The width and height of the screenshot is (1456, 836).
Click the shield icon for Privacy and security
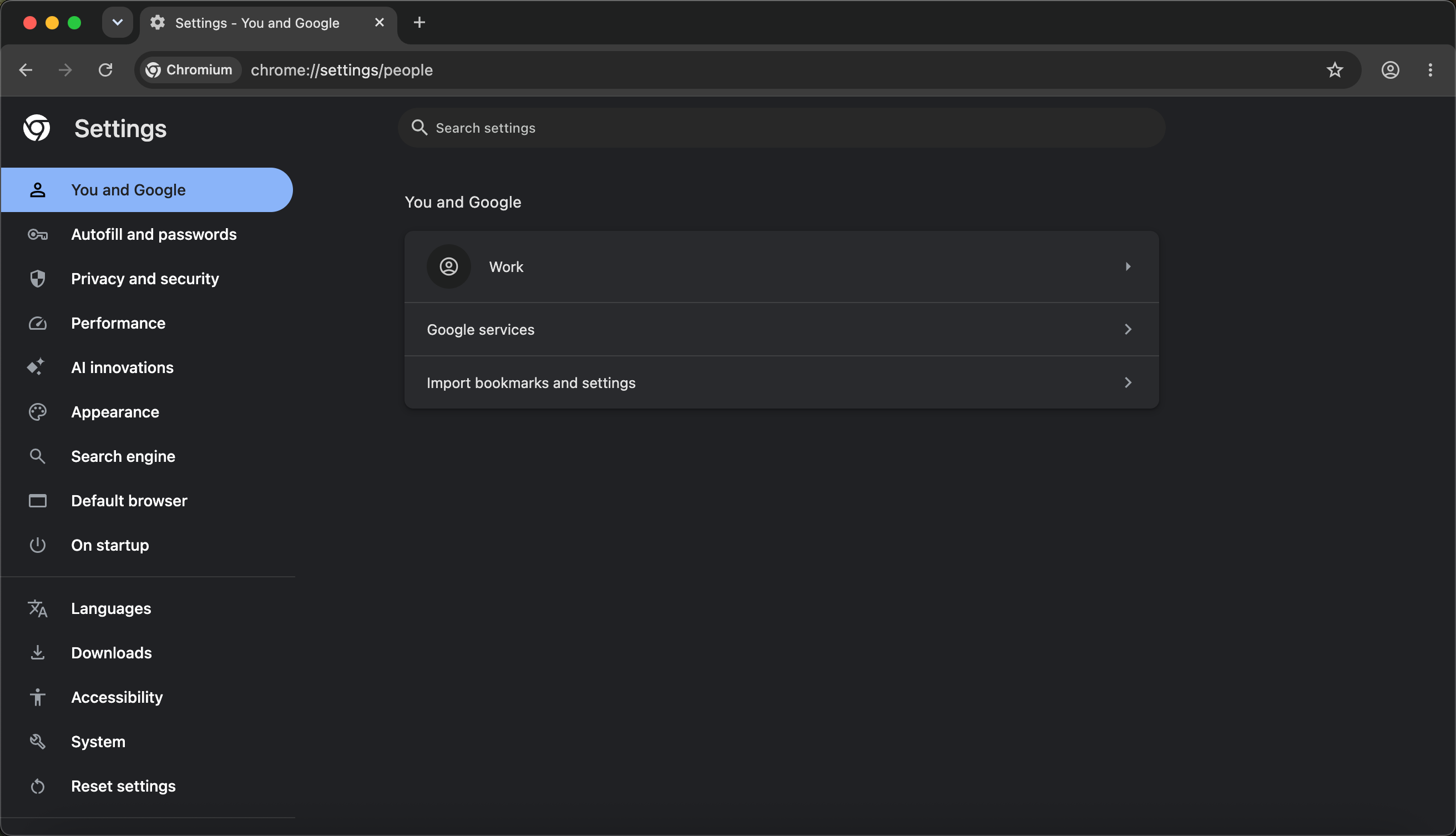coord(37,279)
